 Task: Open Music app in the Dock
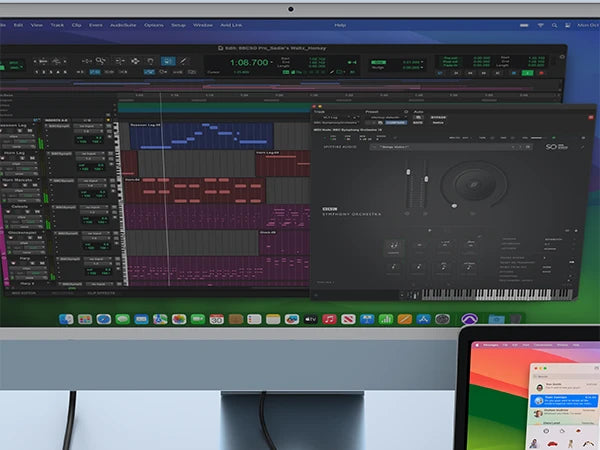(x=329, y=319)
